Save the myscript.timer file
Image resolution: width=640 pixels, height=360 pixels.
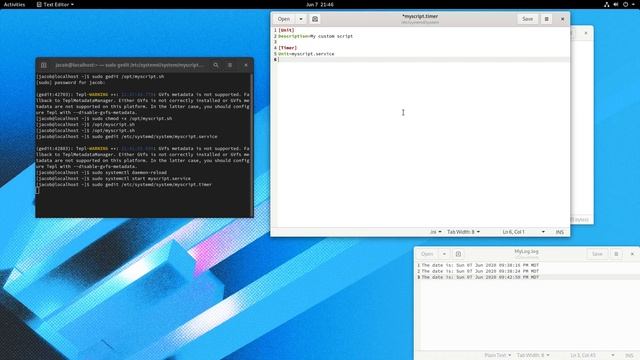click(527, 19)
